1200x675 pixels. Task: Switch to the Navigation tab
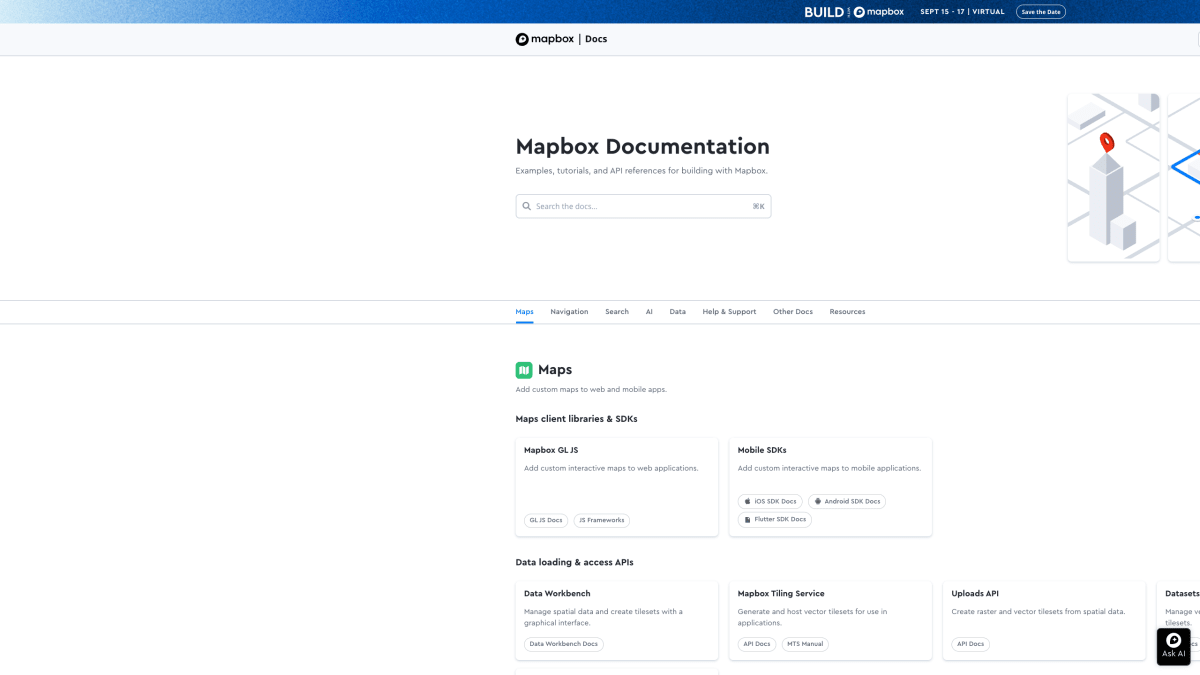coord(569,312)
